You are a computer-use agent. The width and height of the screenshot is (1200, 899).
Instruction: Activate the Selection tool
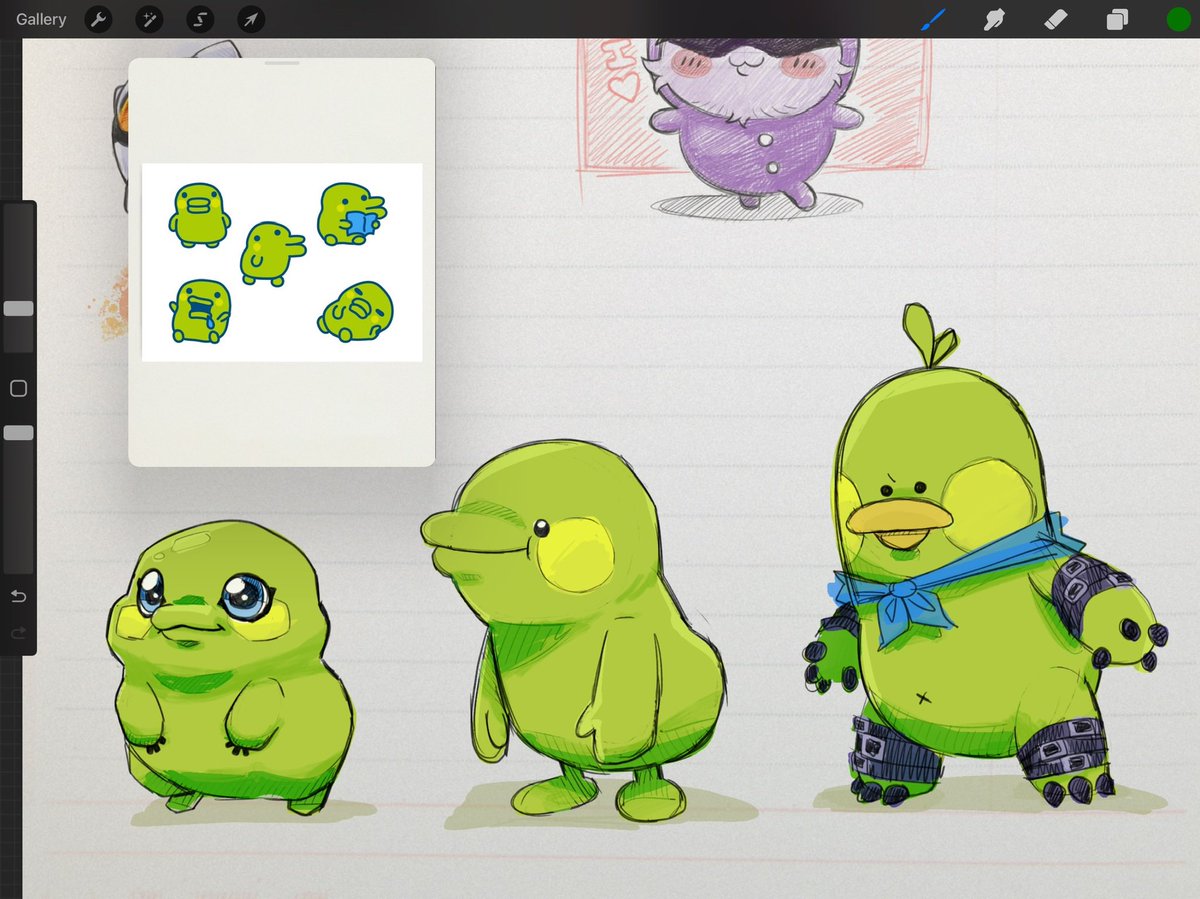click(x=200, y=19)
